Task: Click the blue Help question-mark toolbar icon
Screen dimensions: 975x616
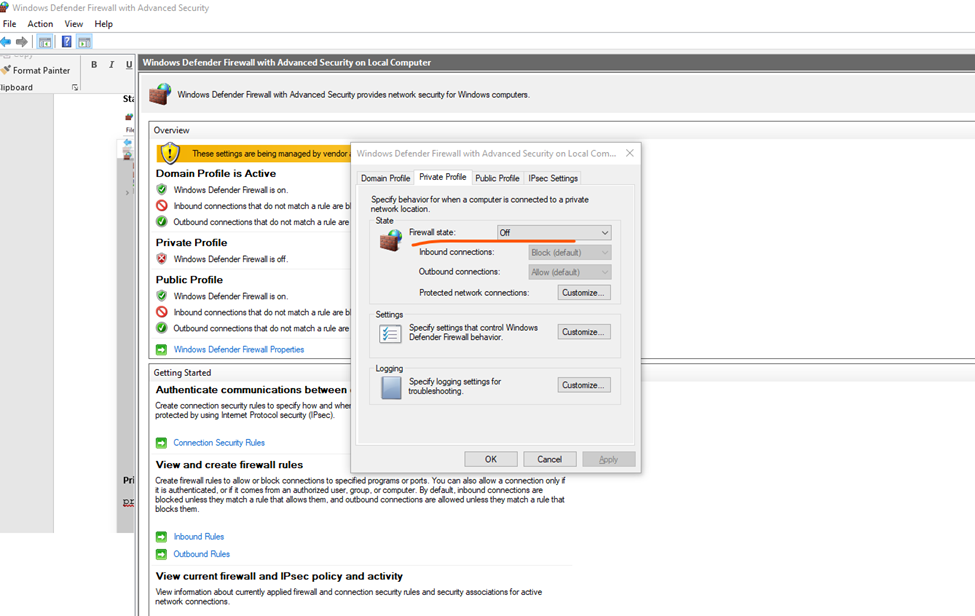Action: click(67, 42)
